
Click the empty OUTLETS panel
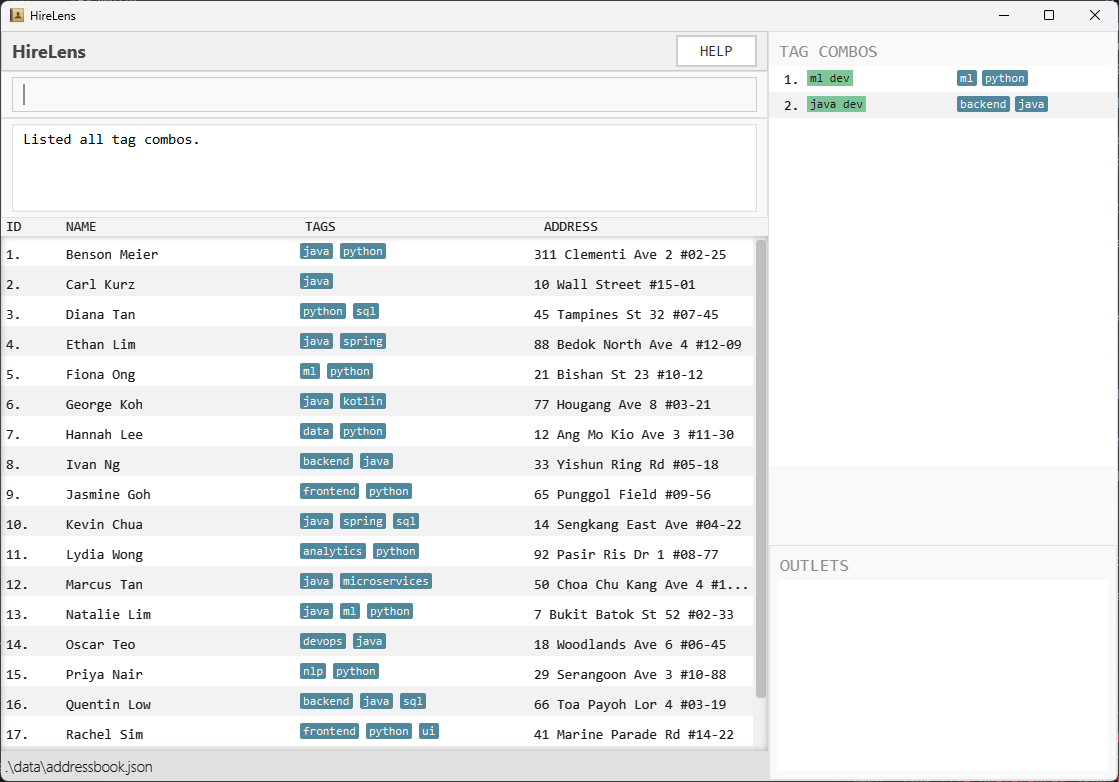(944, 675)
